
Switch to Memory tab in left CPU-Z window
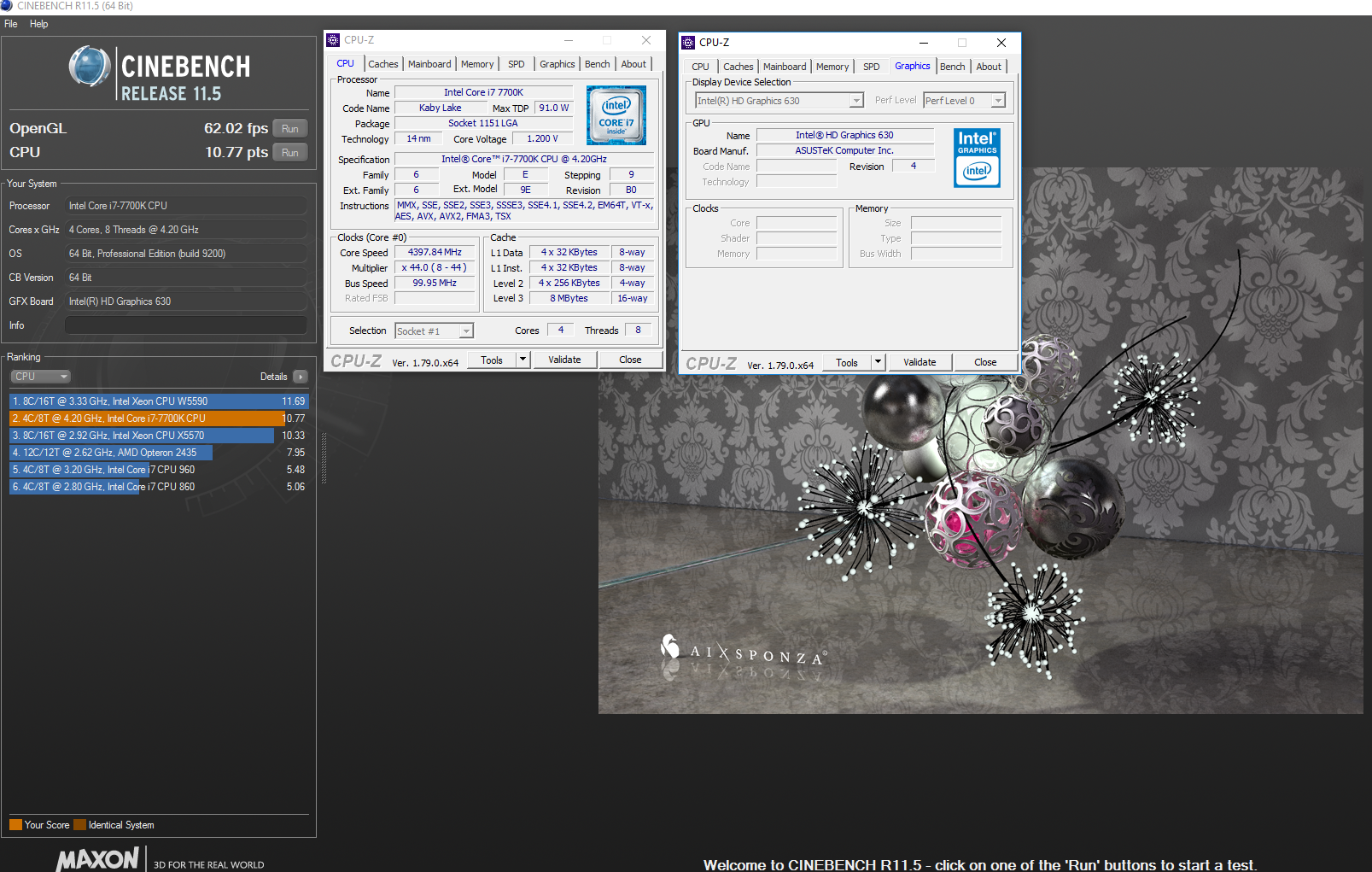477,64
